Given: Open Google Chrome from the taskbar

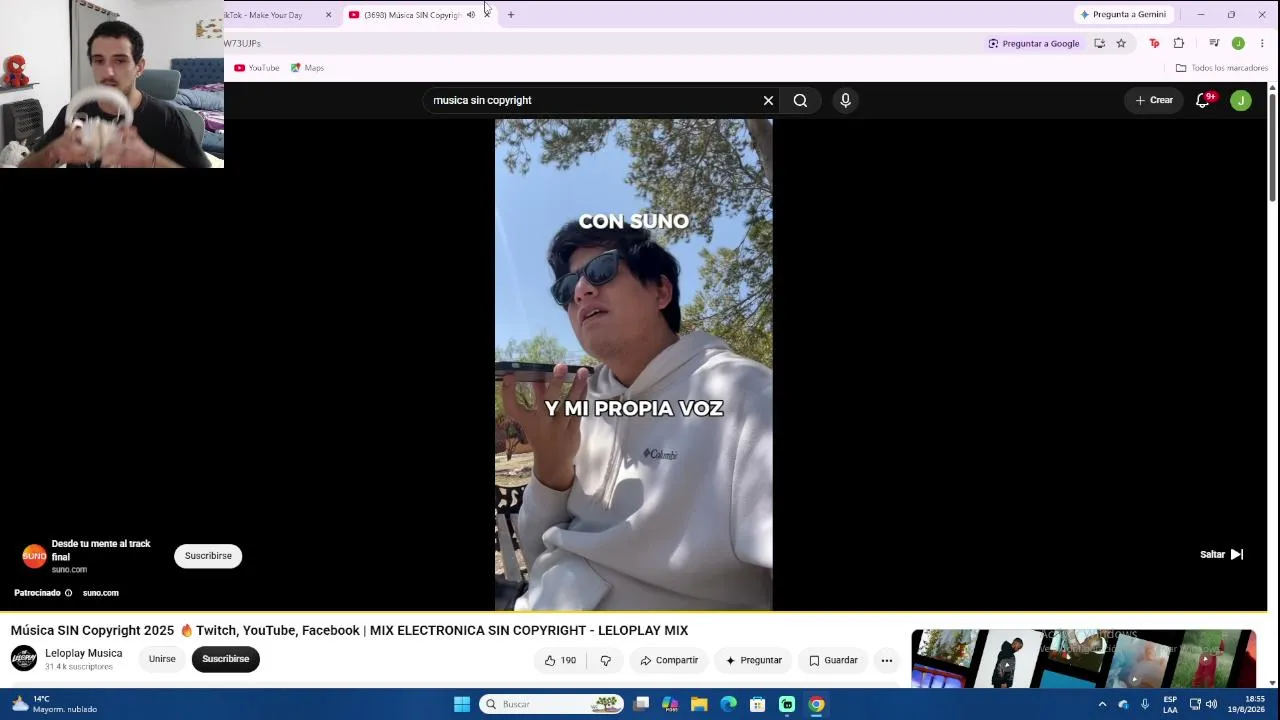Looking at the screenshot, I should (x=816, y=704).
